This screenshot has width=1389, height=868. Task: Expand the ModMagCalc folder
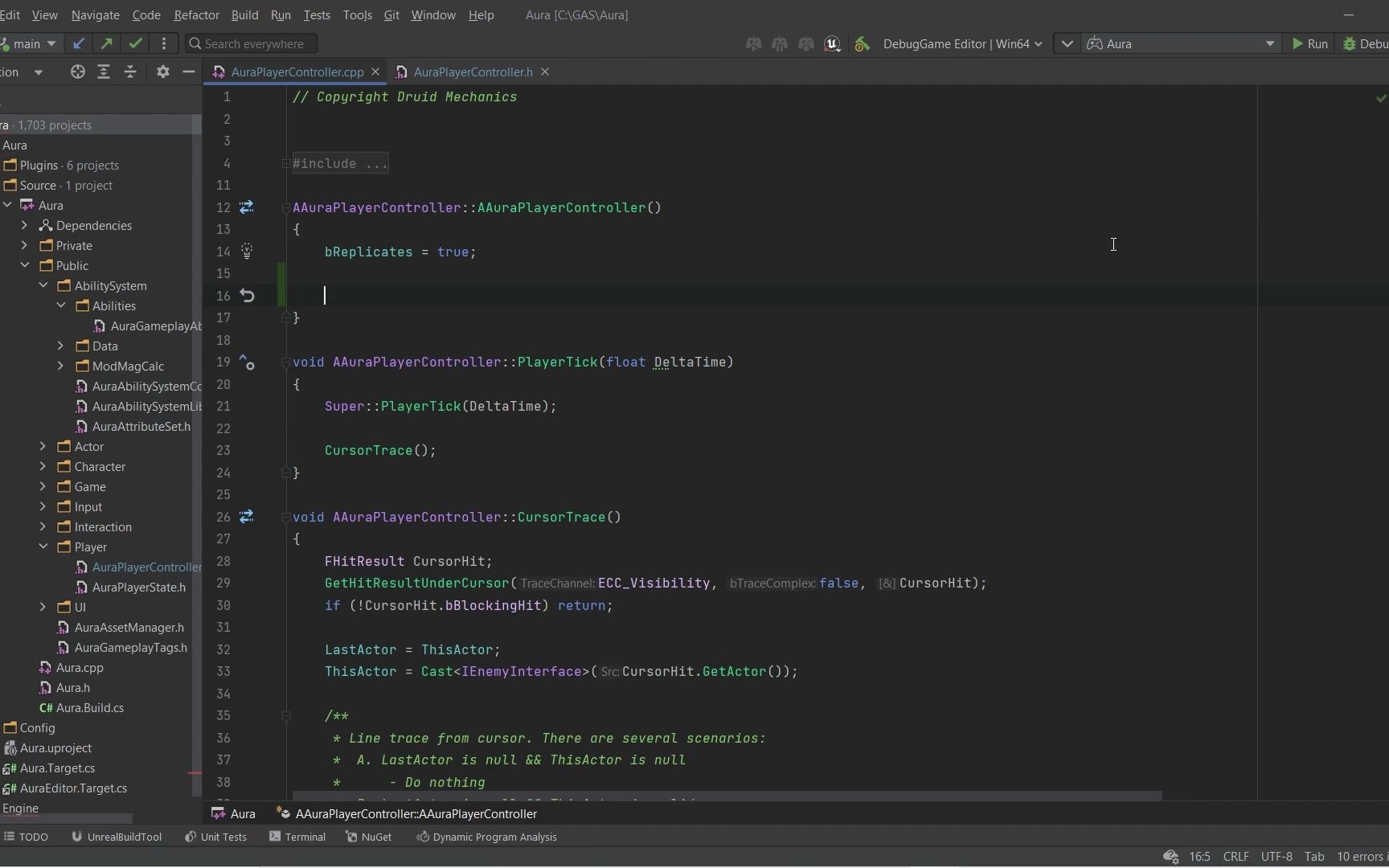[x=61, y=366]
